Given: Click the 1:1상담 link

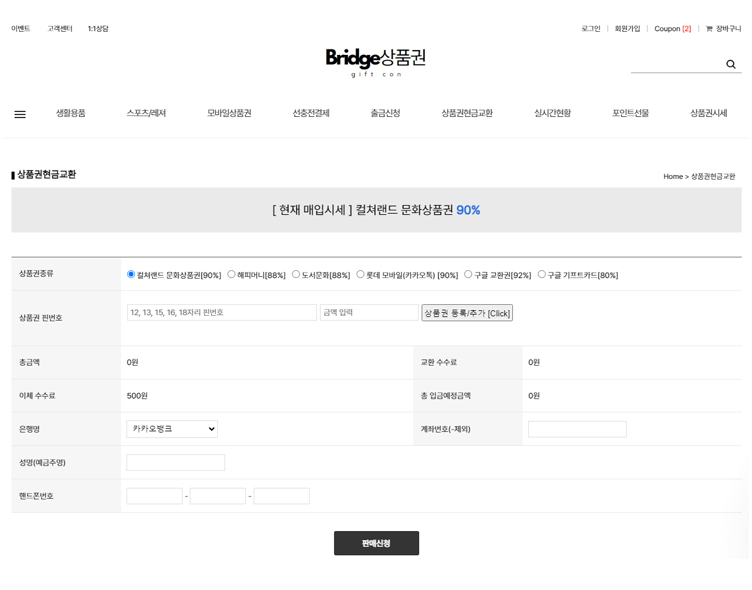Looking at the screenshot, I should (98, 29).
